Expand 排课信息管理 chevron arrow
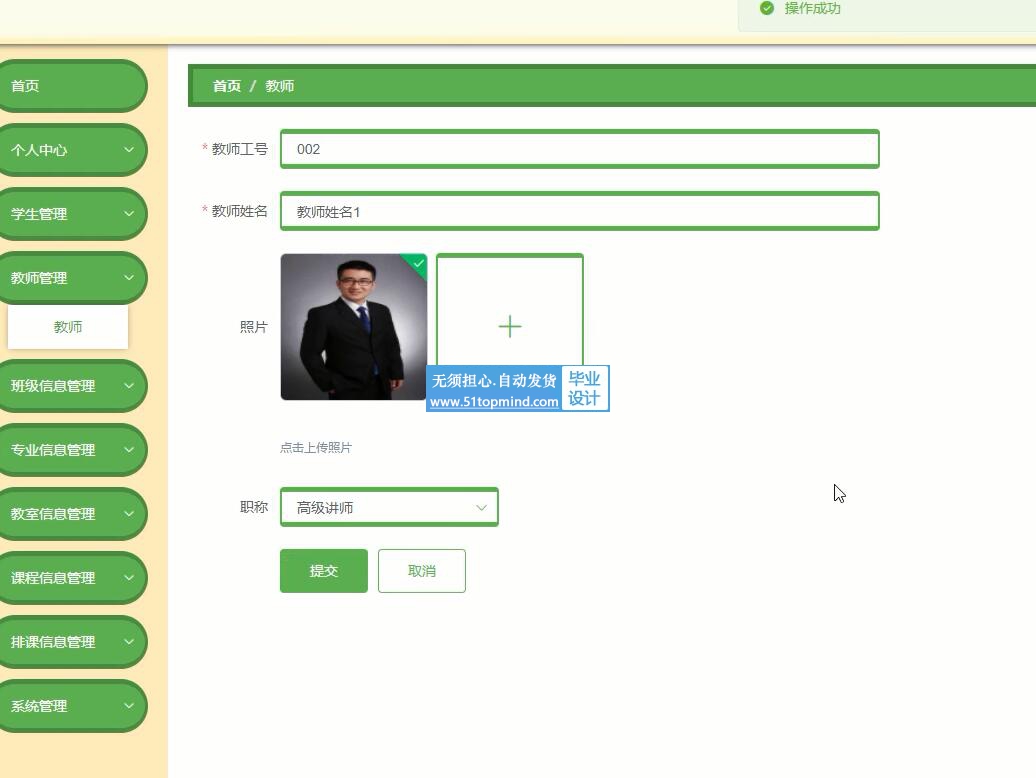 (x=129, y=642)
